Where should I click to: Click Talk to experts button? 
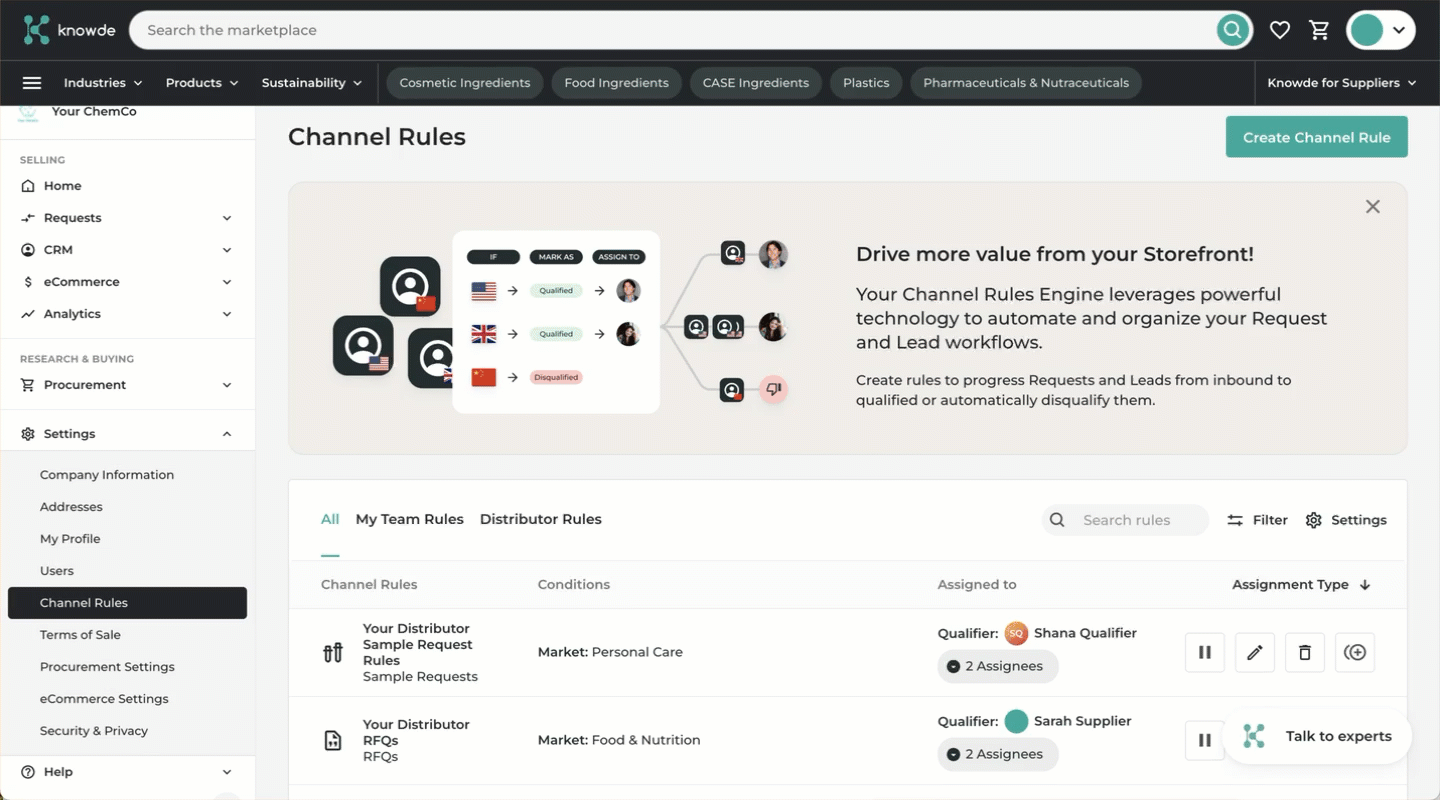(x=1317, y=736)
